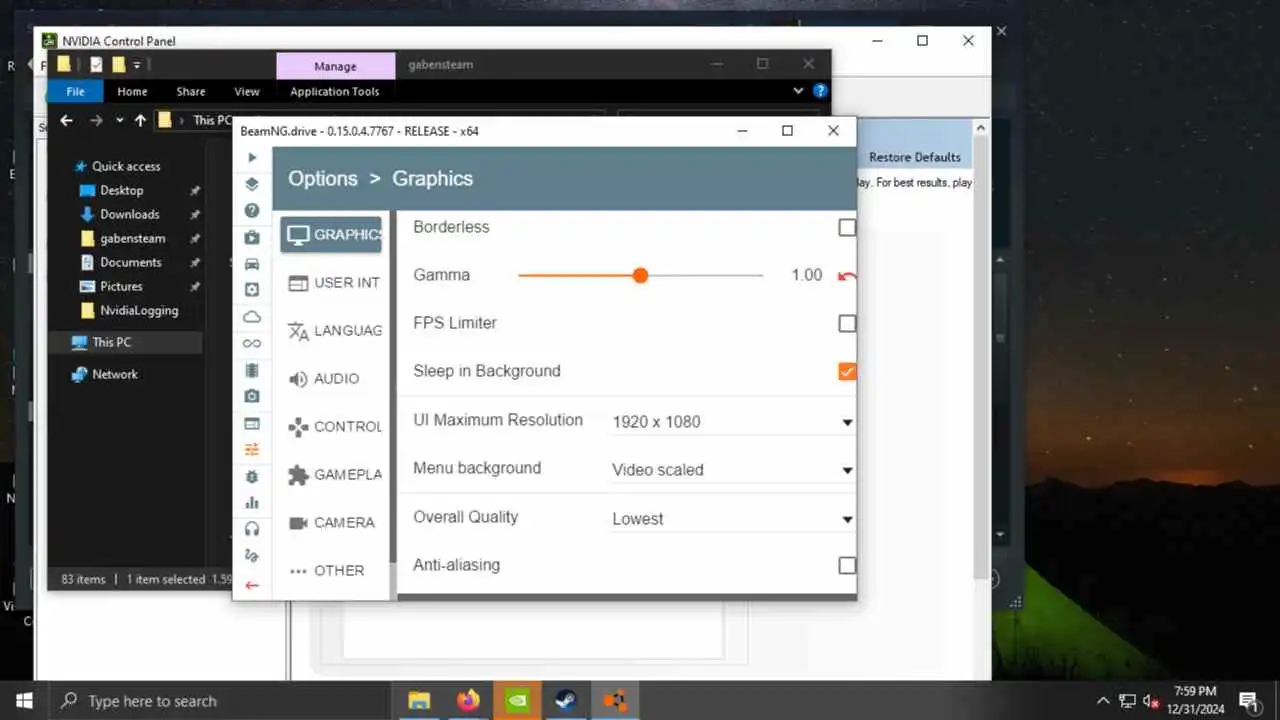
Task: Open the help question mark icon in BeamNG
Action: click(252, 211)
